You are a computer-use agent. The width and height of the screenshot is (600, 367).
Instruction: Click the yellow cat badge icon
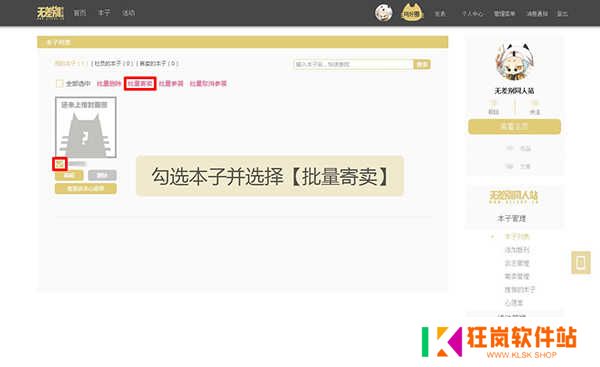[411, 13]
